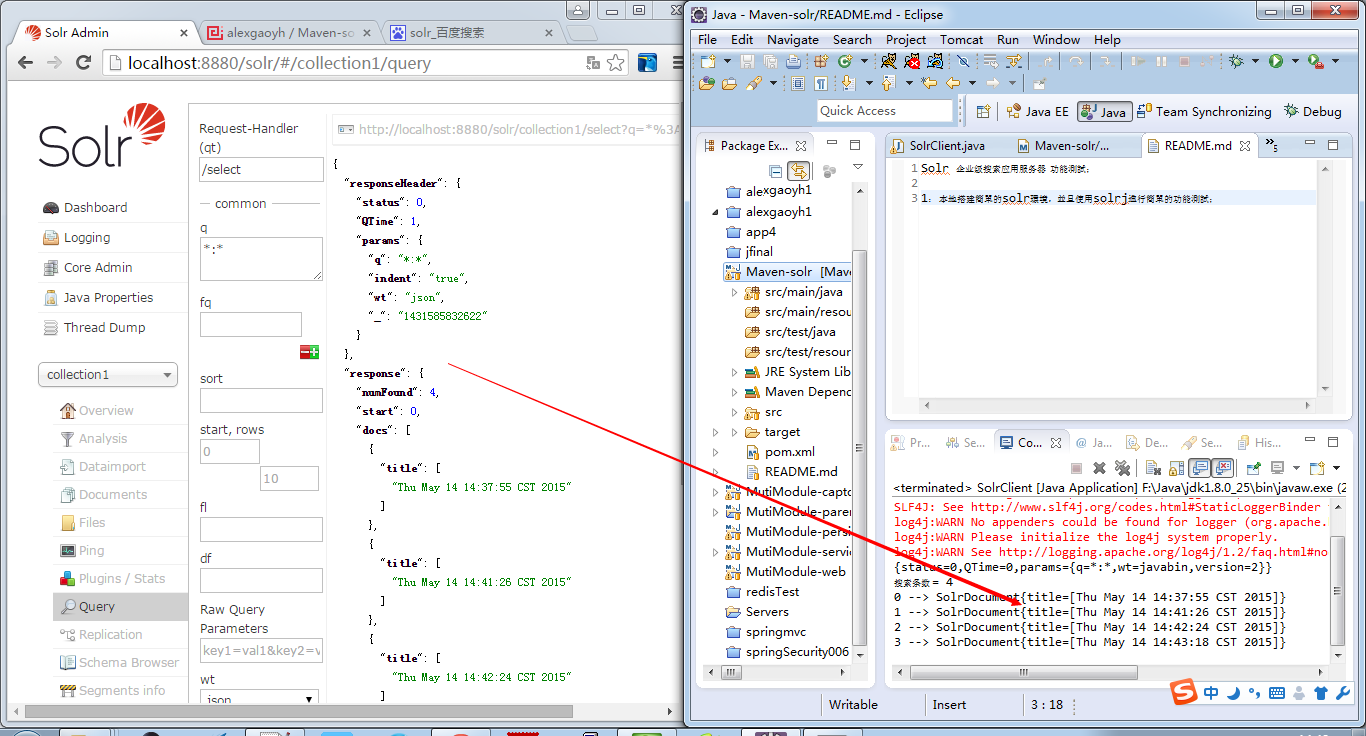Select pom.xml in Package Explorer
This screenshot has height=736, width=1366.
[780, 452]
